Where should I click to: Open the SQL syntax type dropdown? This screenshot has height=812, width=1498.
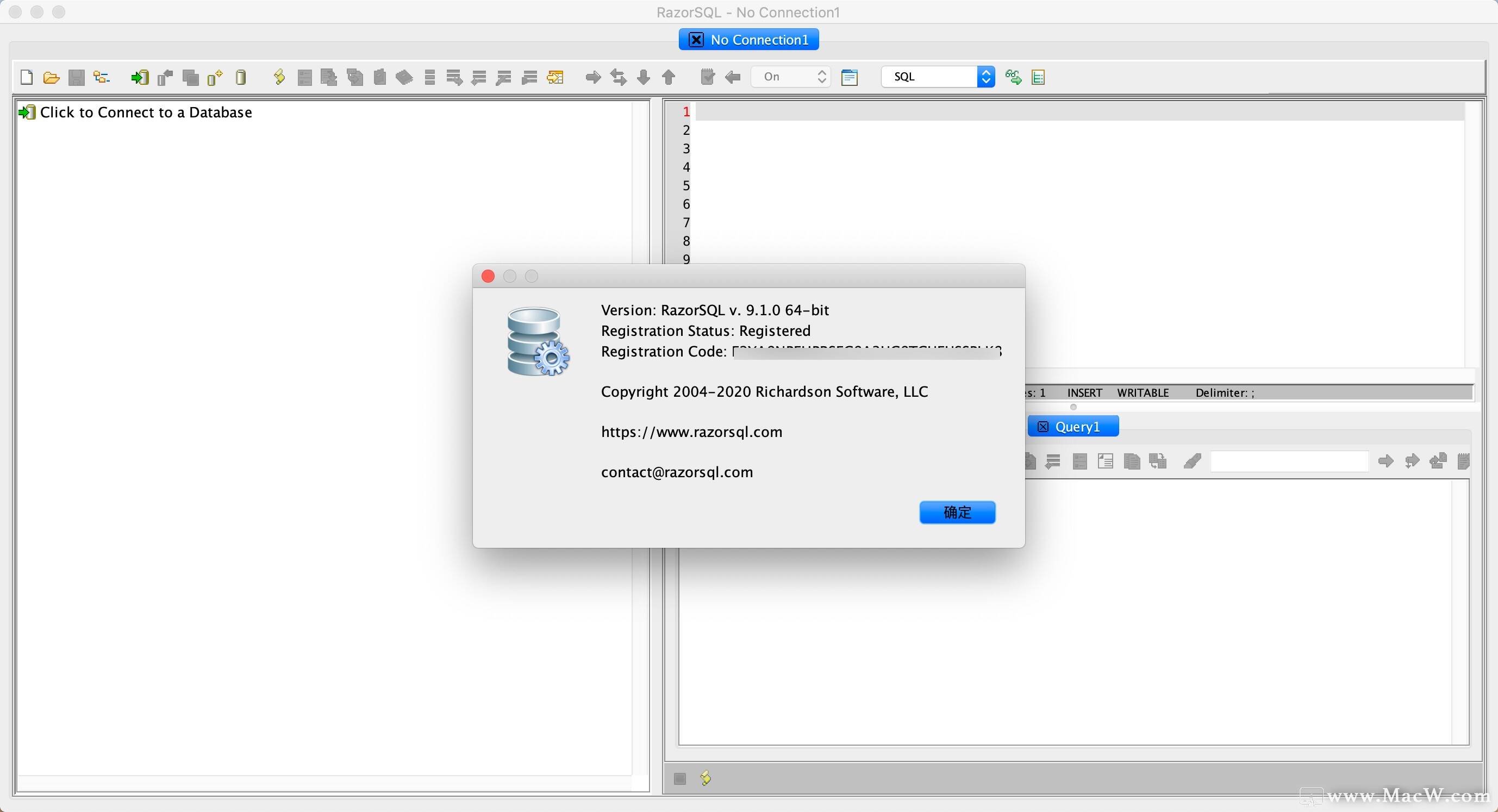tap(938, 77)
